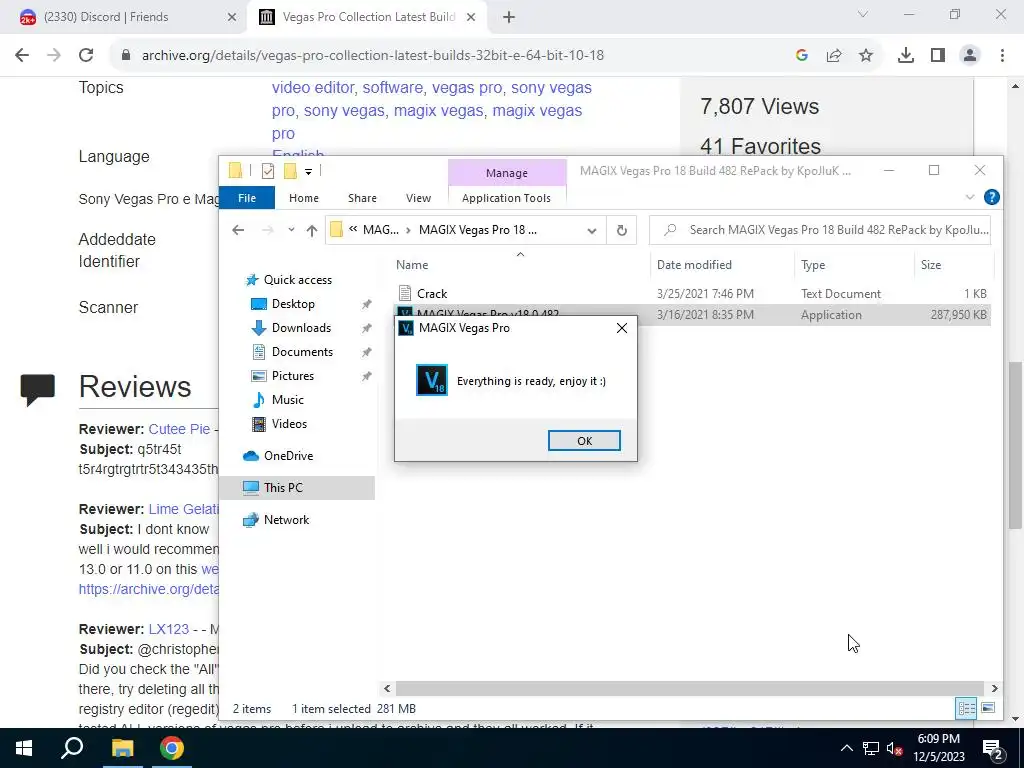Click the Properties checkmark icon in title bar

[x=267, y=171]
